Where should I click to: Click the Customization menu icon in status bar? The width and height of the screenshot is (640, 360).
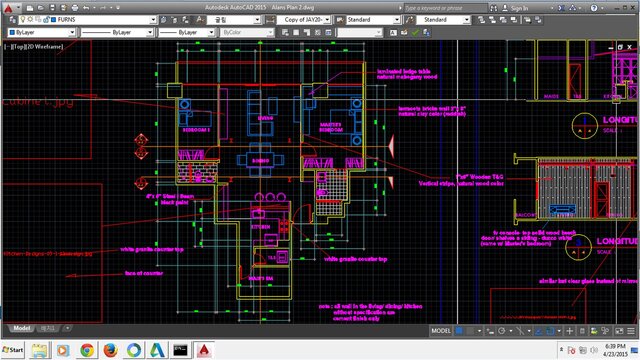click(x=631, y=331)
